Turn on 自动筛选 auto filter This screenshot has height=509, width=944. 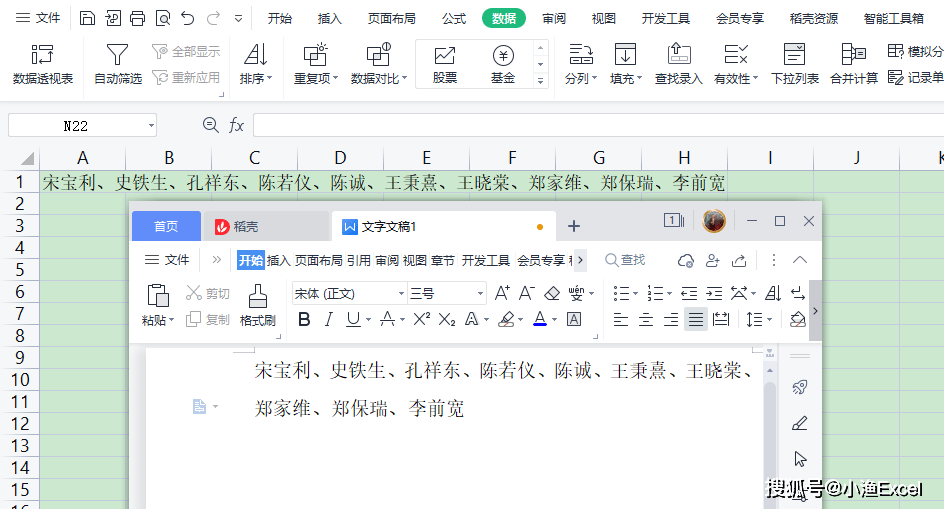[117, 64]
